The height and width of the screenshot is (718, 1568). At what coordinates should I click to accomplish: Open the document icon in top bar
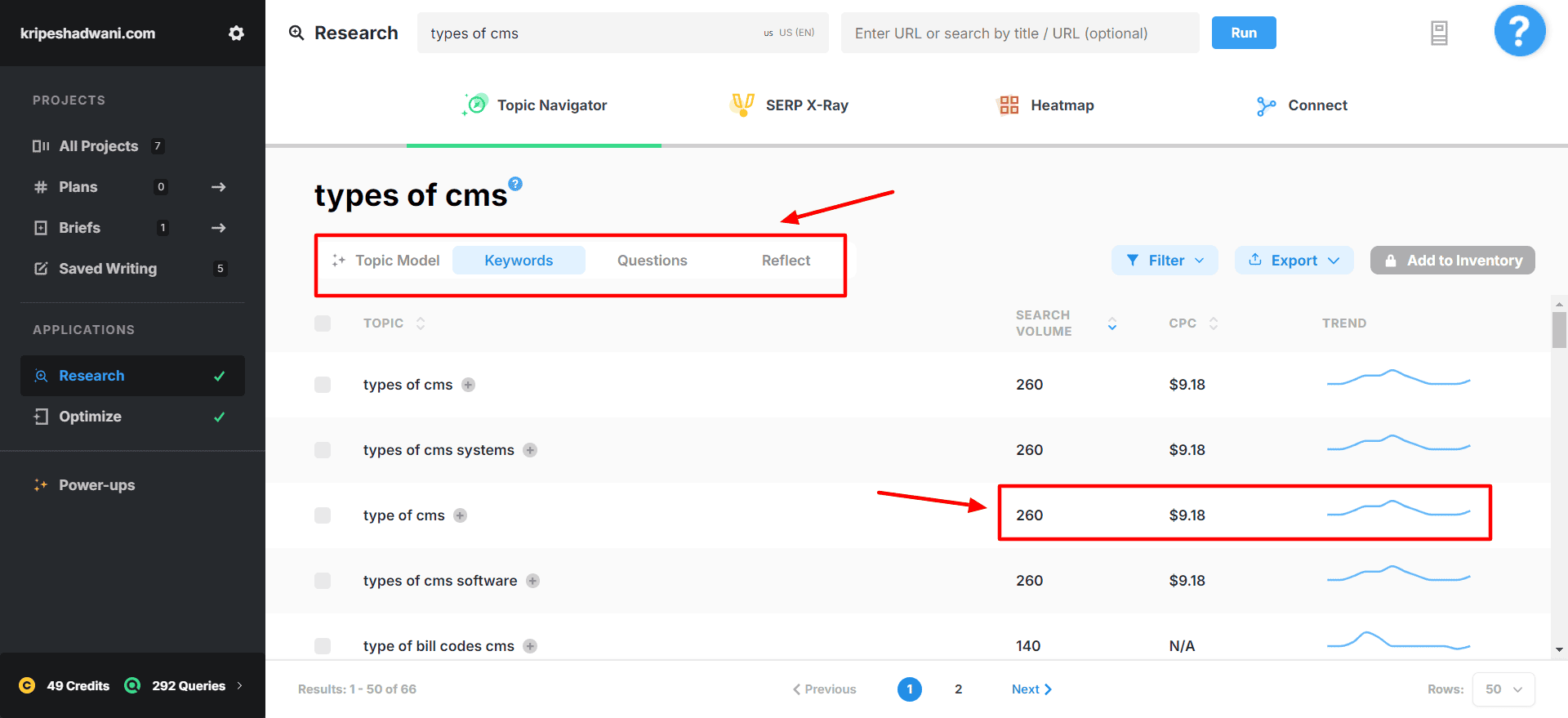click(1439, 33)
